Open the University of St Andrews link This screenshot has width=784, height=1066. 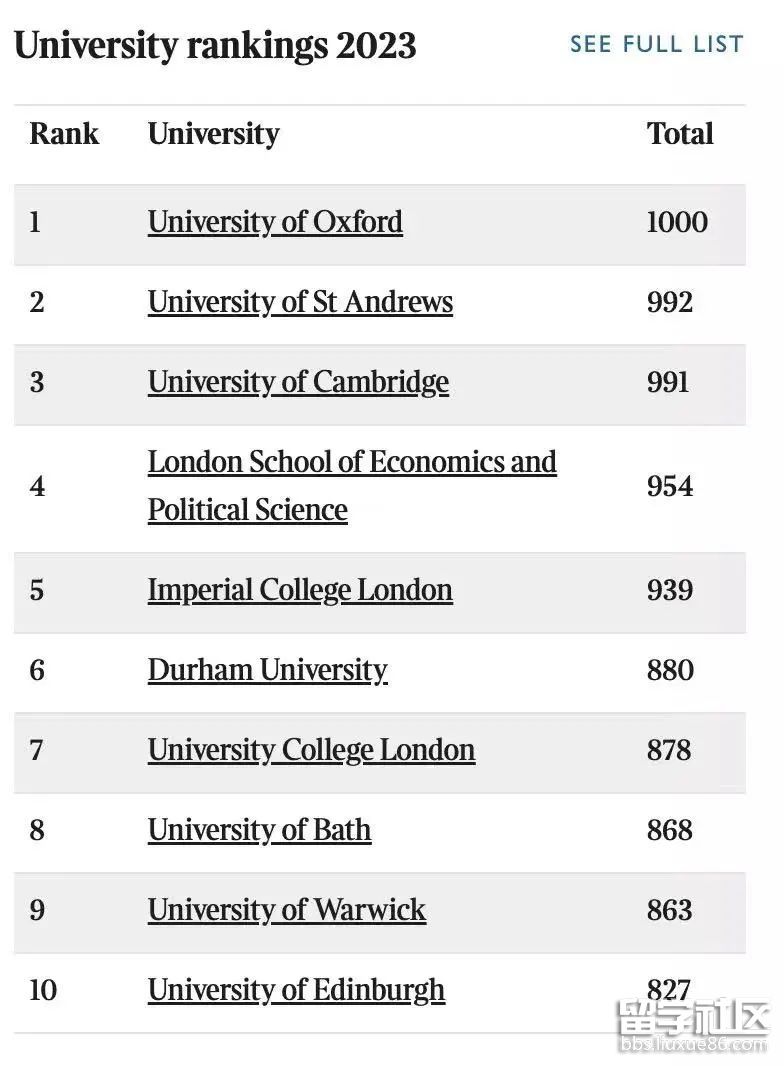(x=300, y=302)
